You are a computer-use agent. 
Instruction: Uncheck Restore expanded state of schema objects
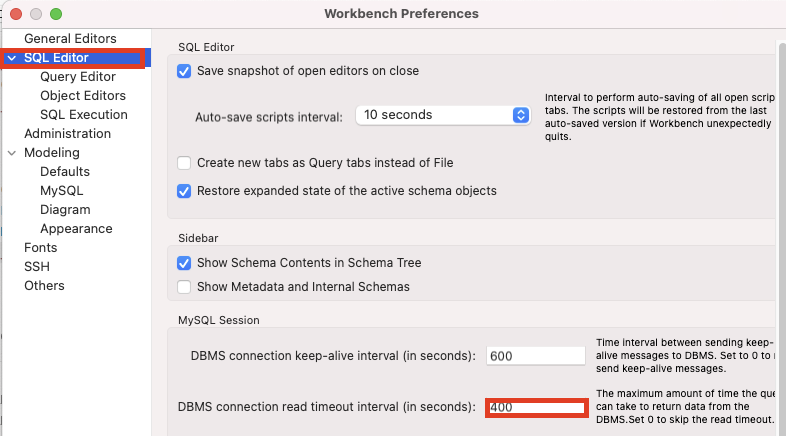coord(184,191)
